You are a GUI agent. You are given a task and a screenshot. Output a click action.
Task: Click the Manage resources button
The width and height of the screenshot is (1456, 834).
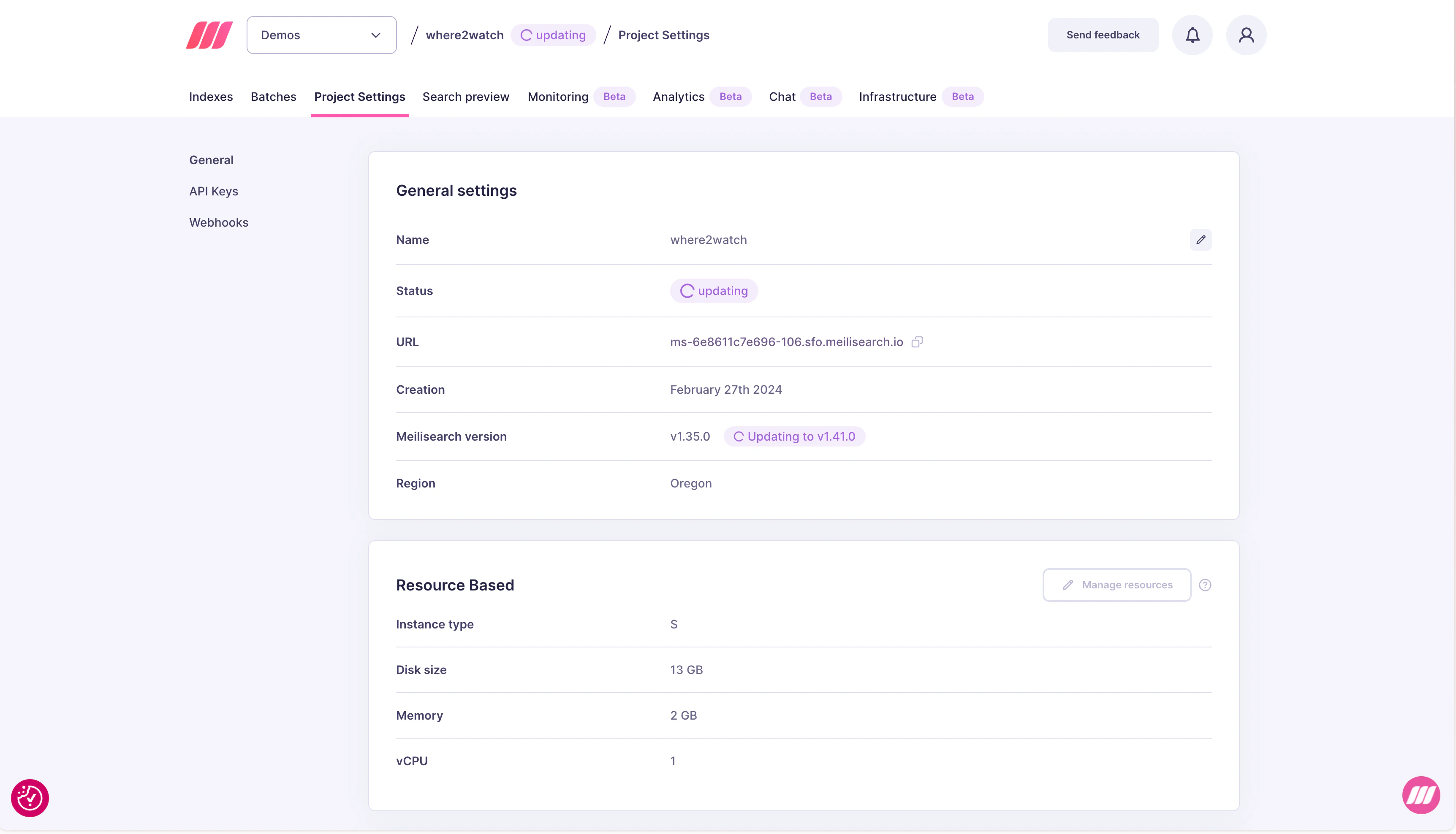[1116, 585]
